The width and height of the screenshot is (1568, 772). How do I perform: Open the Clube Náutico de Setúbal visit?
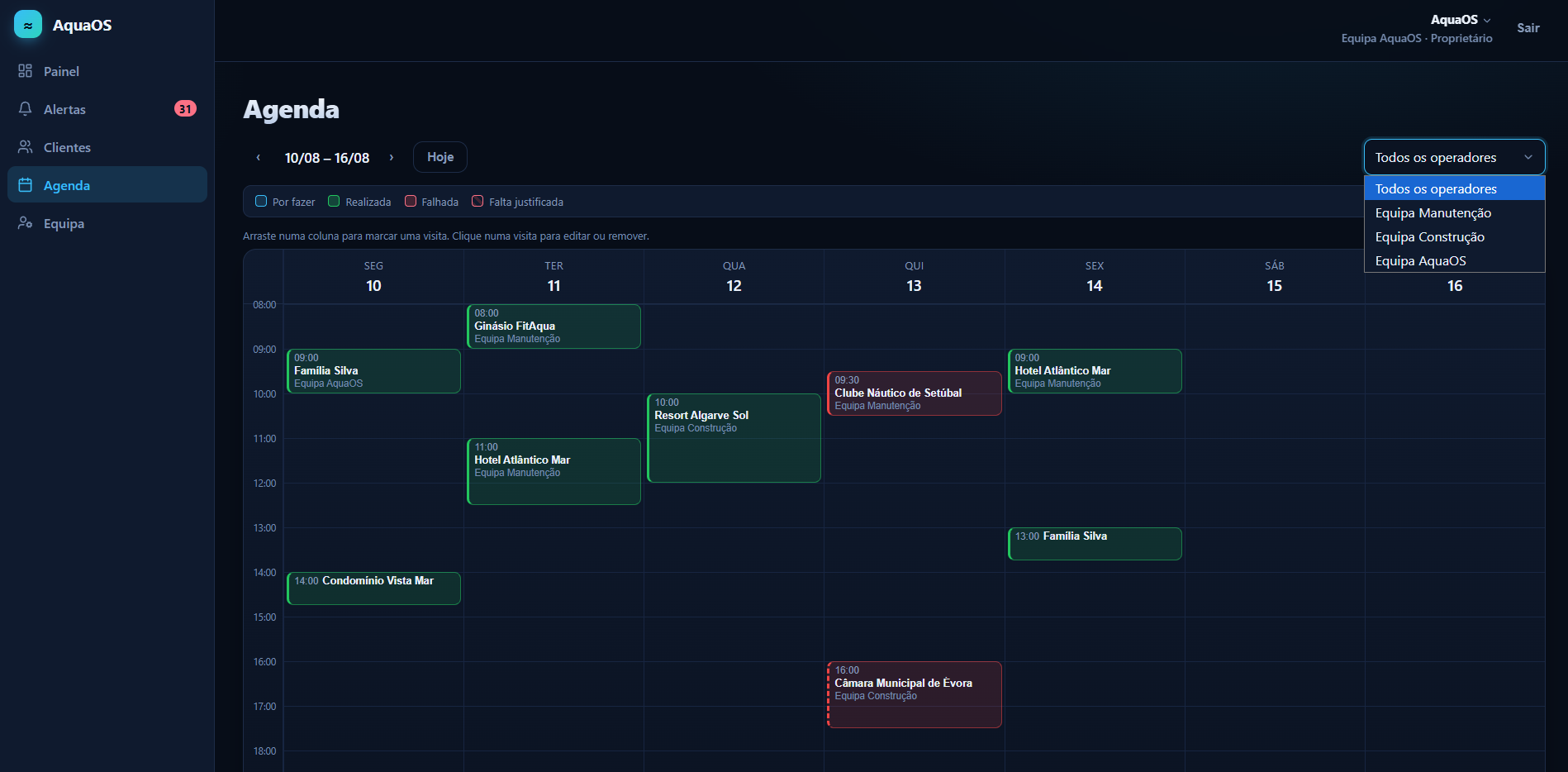click(x=914, y=393)
